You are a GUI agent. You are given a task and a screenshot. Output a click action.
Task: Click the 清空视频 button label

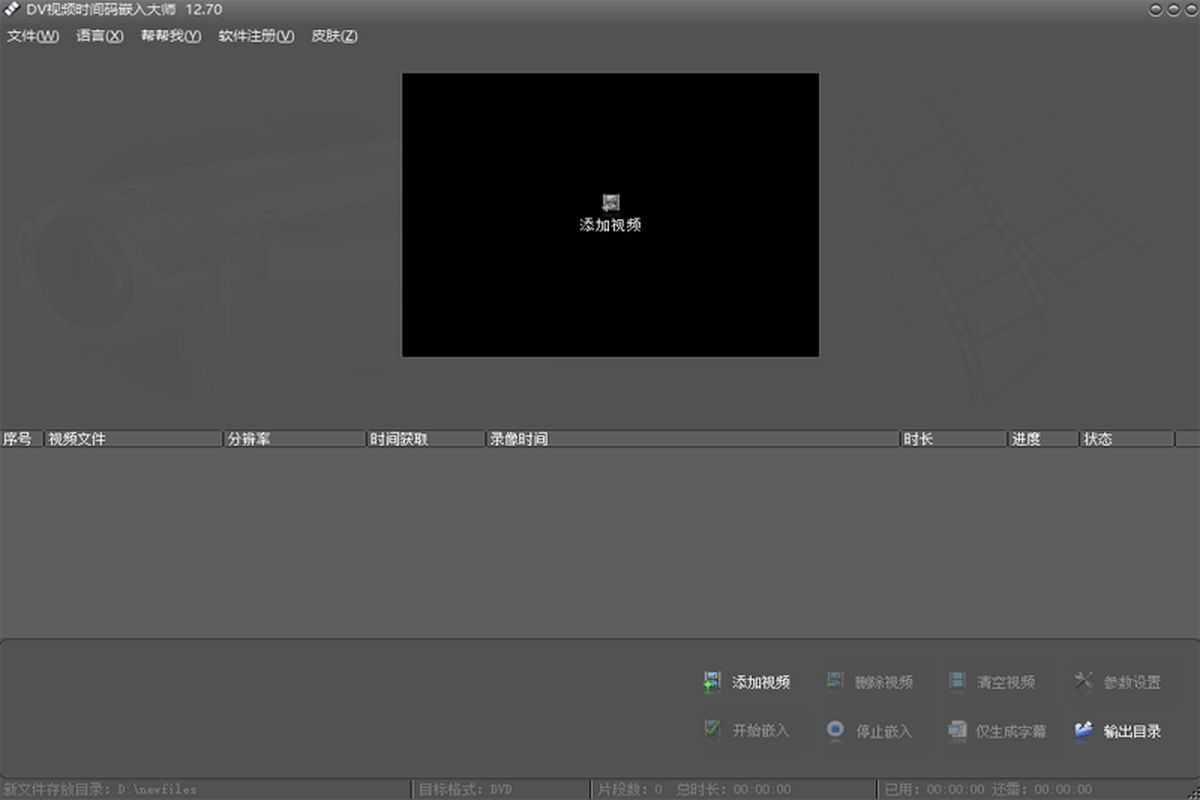1006,683
